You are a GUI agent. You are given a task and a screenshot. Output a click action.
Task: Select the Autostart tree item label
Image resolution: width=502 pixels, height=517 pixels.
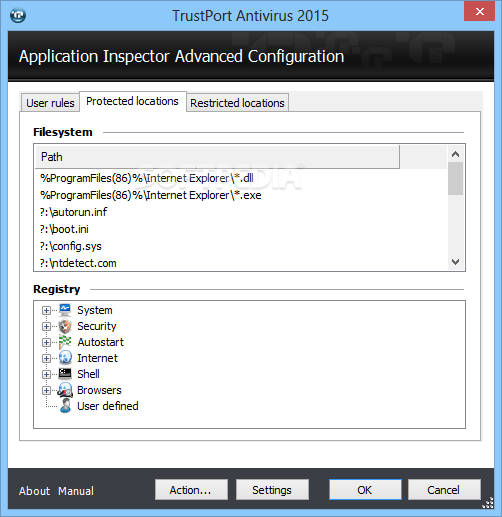click(x=100, y=342)
